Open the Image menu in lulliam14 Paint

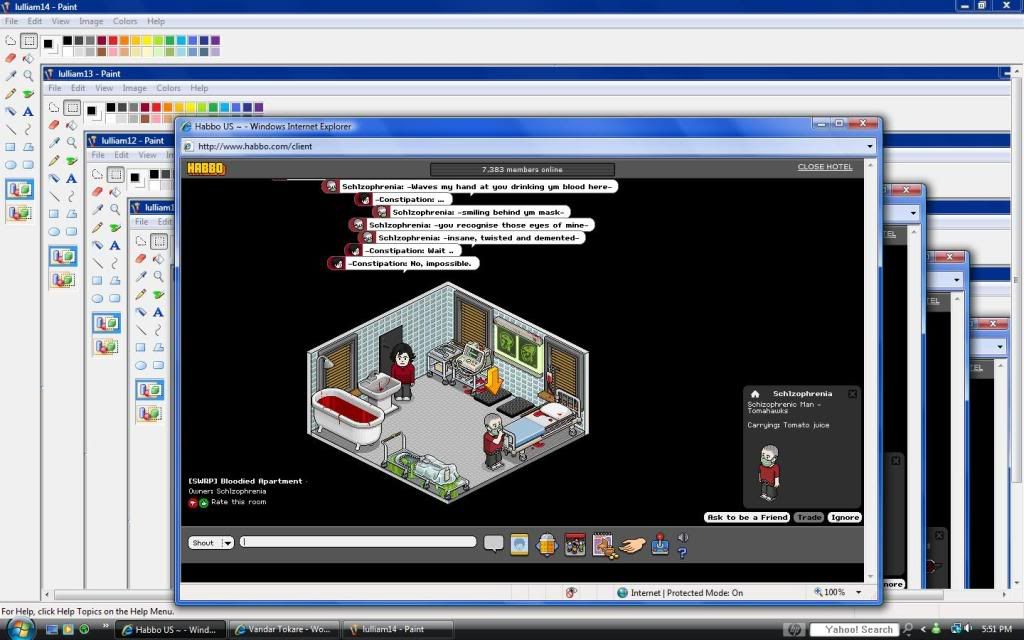(91, 21)
